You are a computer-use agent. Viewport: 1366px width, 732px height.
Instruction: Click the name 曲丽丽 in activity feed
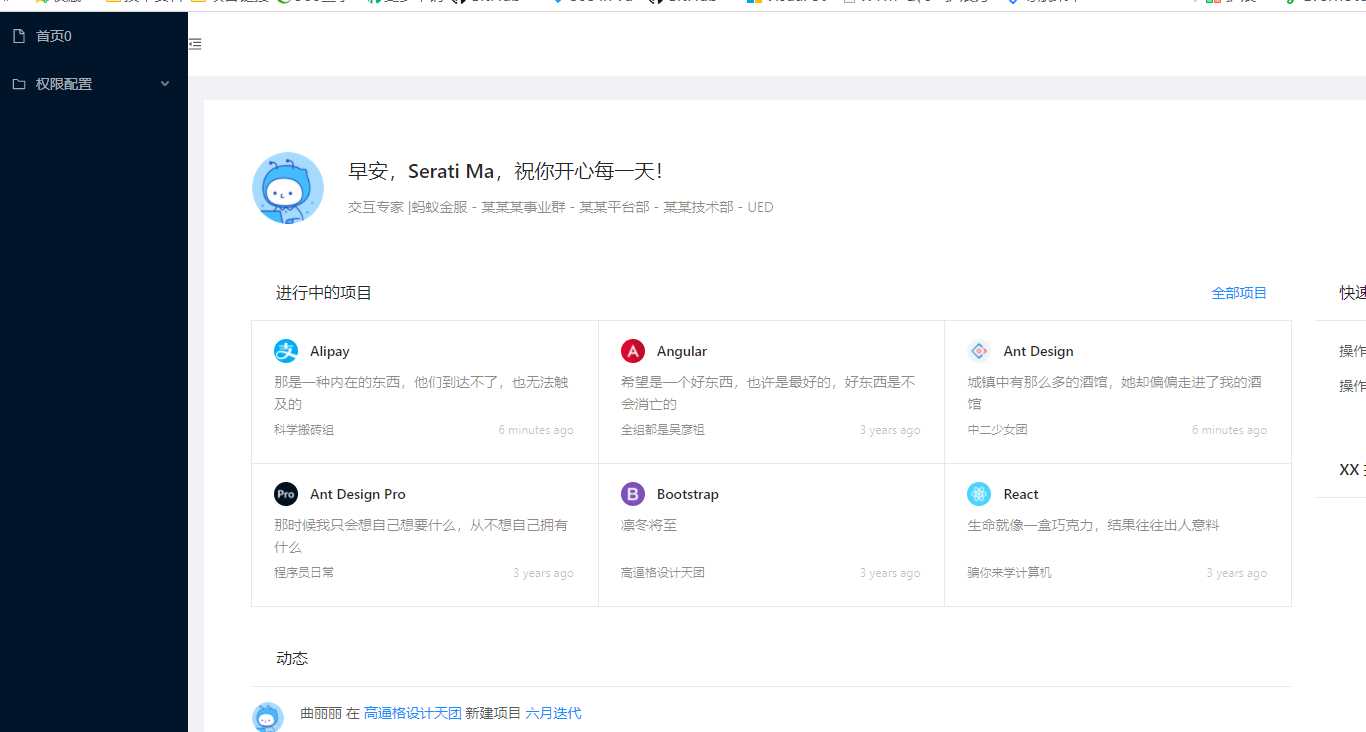(321, 713)
